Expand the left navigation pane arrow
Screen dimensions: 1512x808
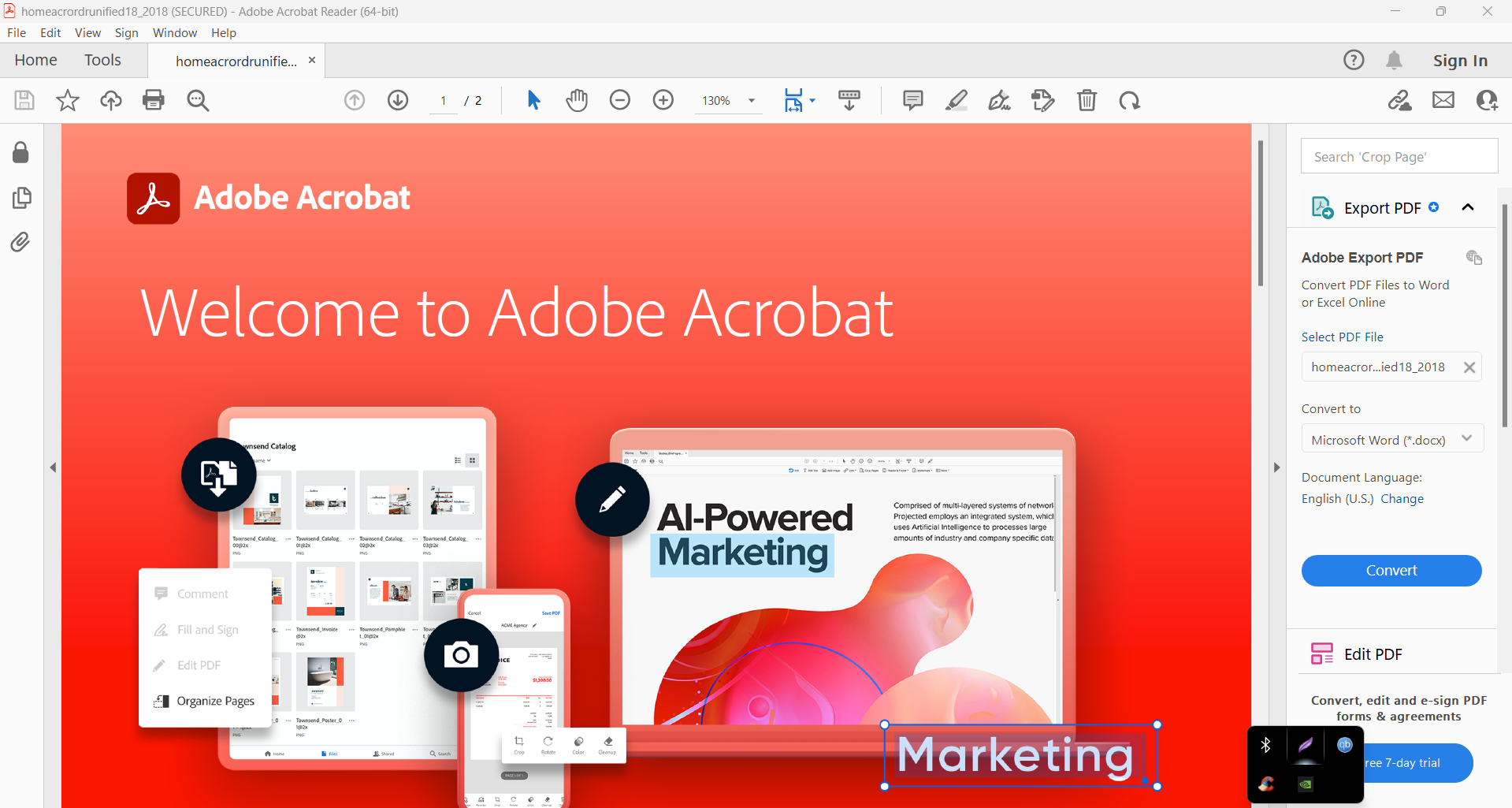[x=53, y=467]
